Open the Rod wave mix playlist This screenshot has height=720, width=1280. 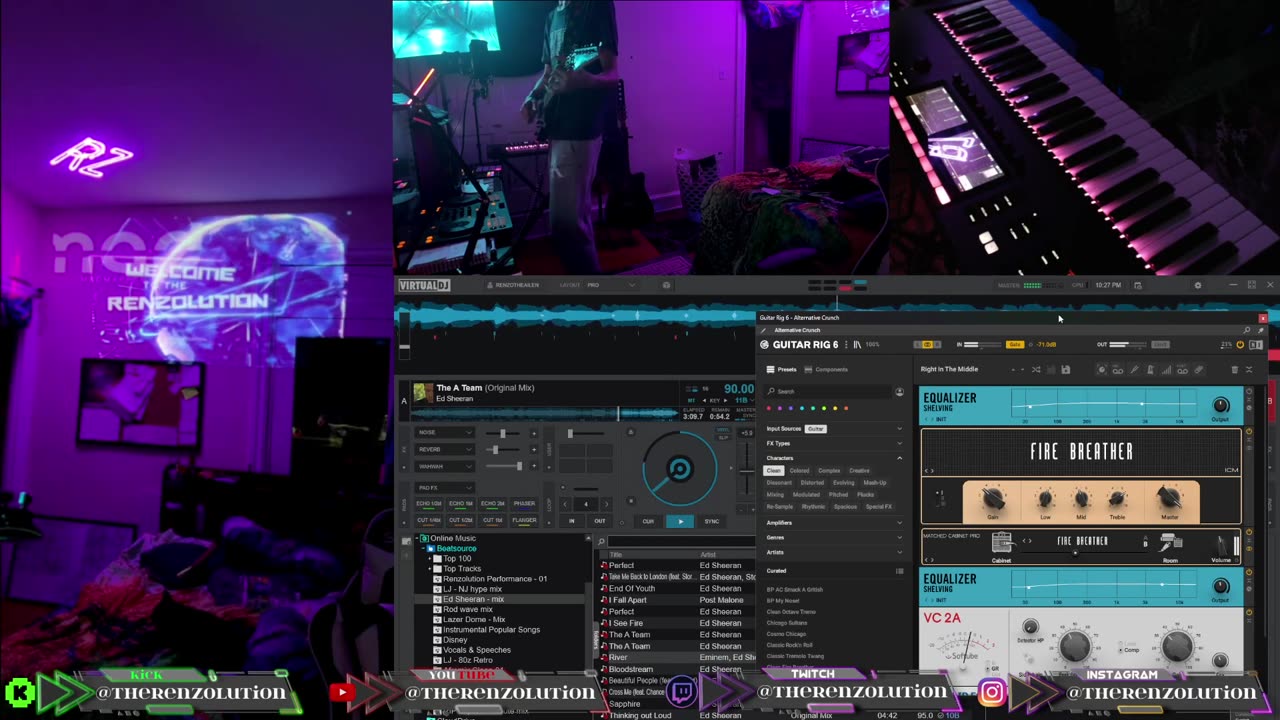pyautogui.click(x=467, y=609)
